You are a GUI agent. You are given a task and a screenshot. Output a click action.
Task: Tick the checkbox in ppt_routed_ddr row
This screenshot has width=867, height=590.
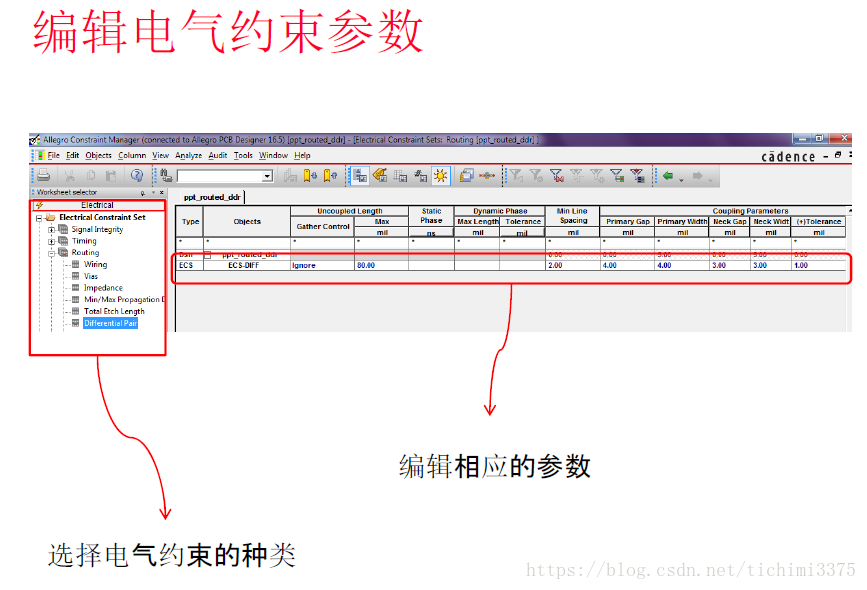[x=208, y=254]
